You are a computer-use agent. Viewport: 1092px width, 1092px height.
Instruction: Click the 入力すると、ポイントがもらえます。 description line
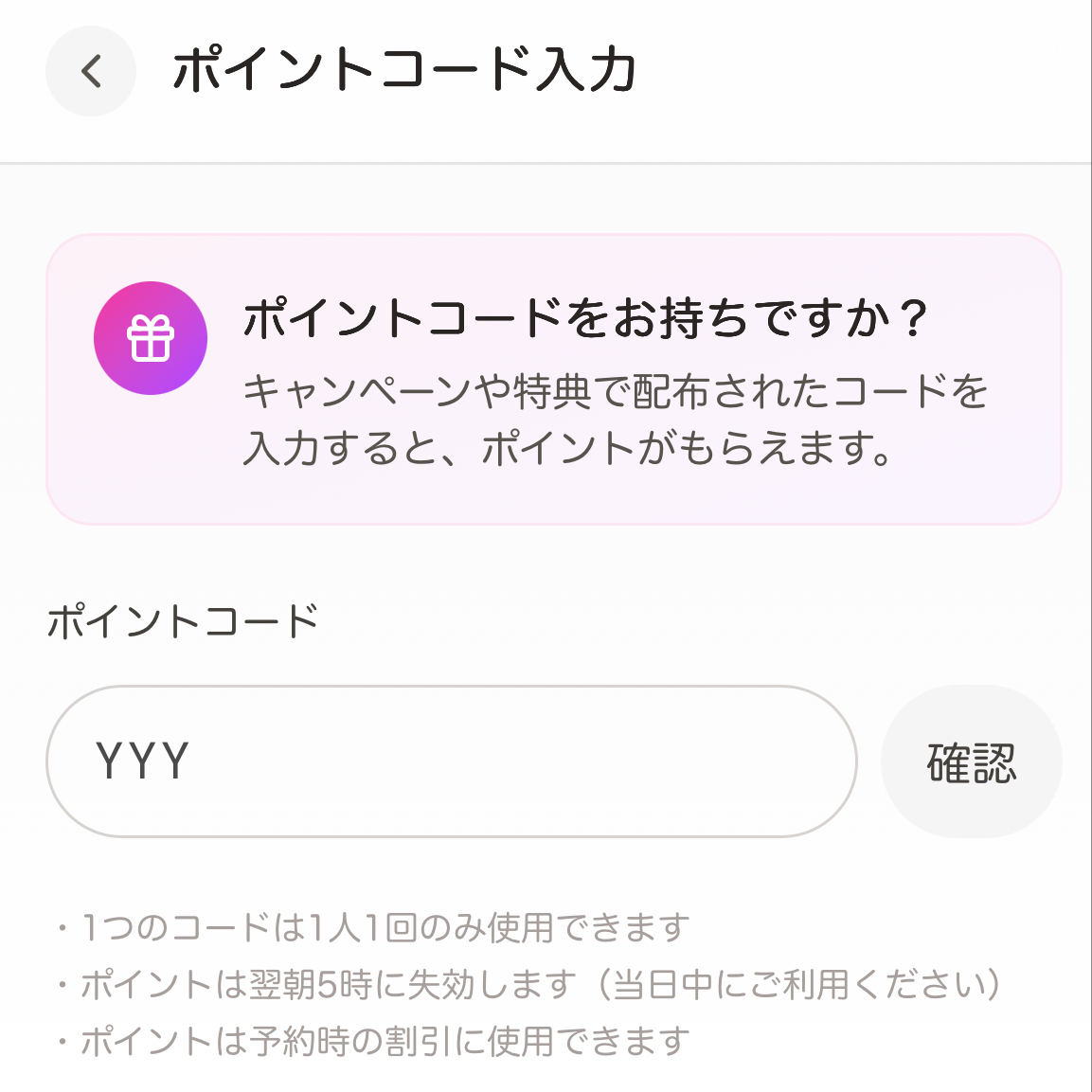point(568,448)
